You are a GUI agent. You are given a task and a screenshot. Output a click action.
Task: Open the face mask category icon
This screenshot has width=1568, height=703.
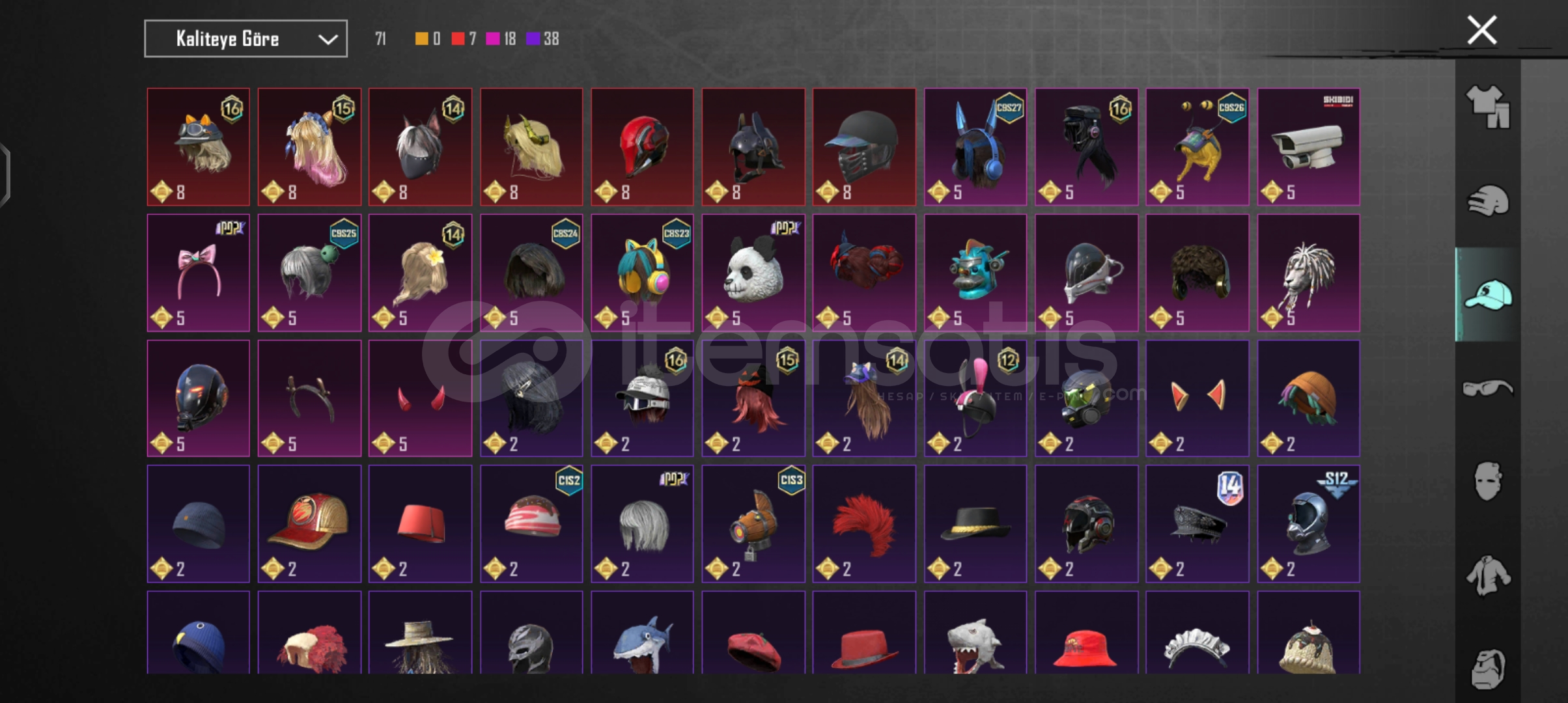coord(1487,481)
